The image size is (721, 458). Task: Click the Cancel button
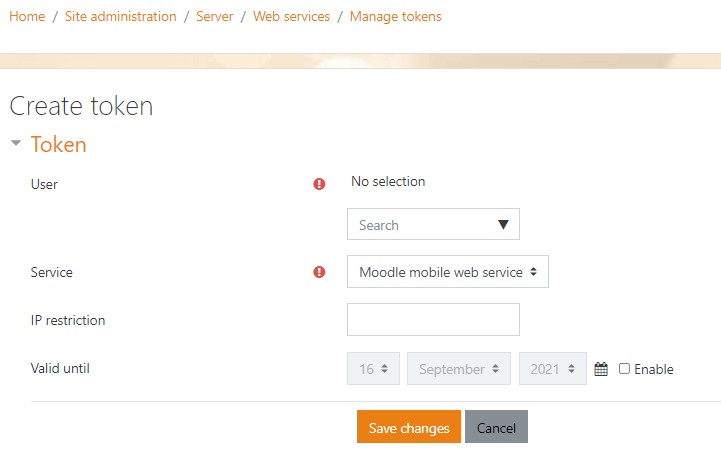496,427
